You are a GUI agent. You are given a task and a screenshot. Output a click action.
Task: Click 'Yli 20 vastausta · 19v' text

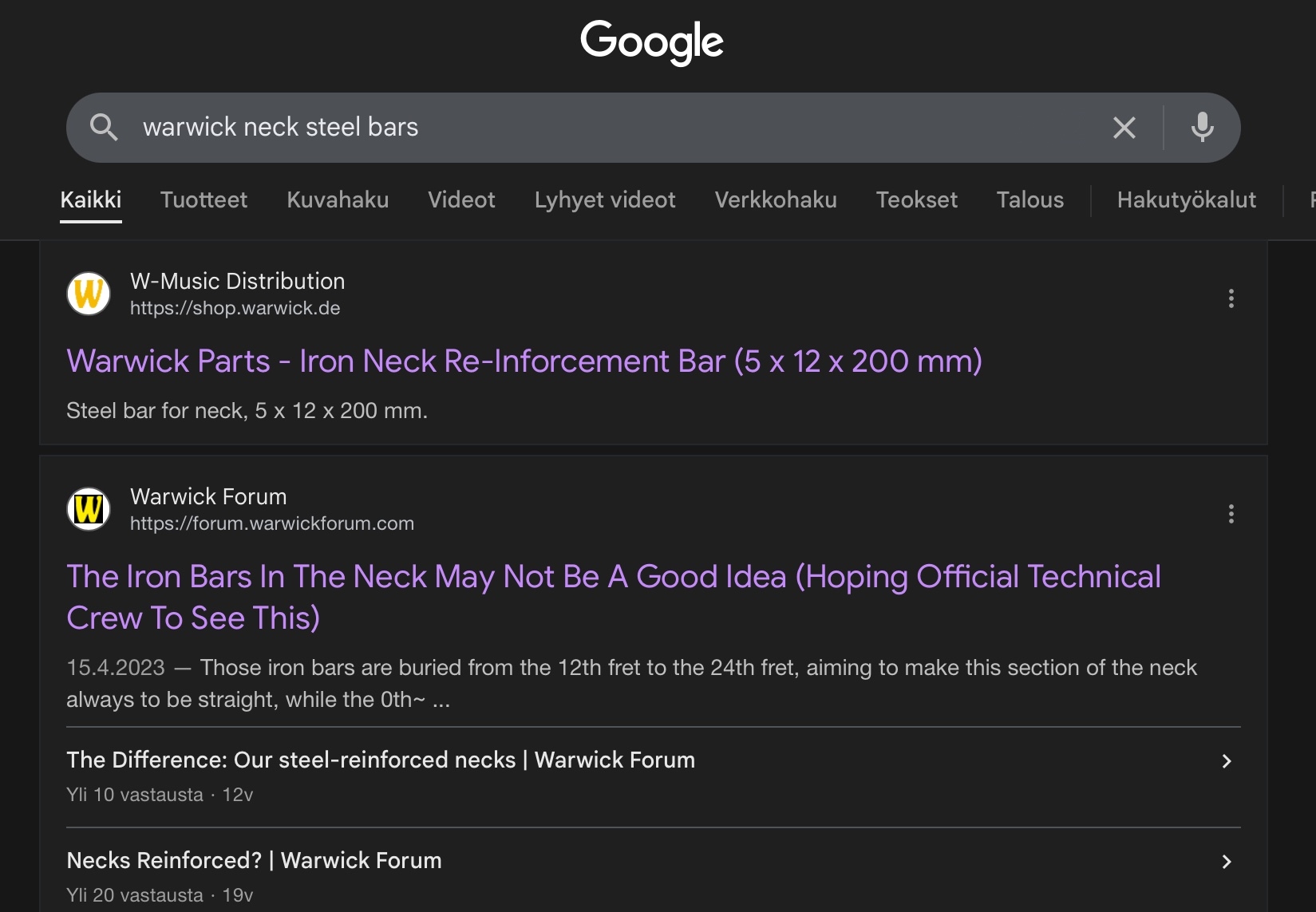160,895
